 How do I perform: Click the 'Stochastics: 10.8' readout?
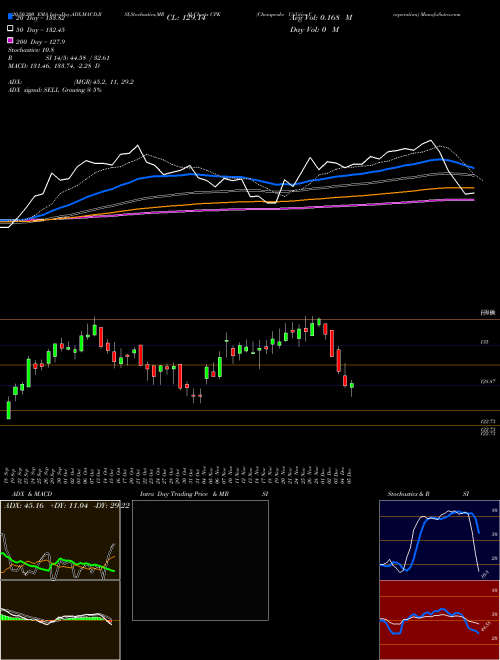click(x=31, y=50)
